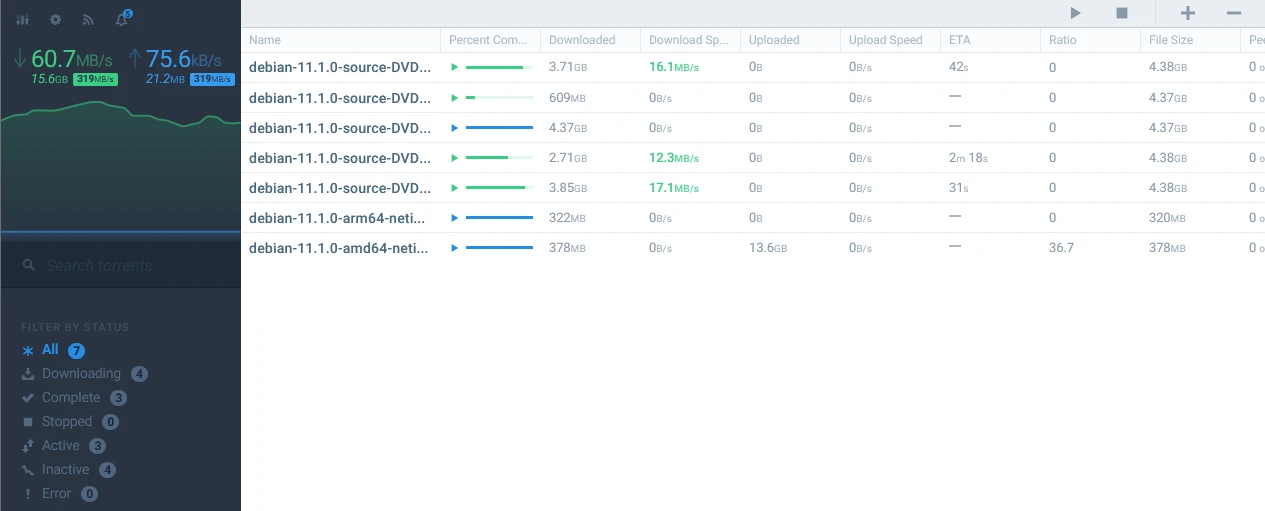Open the RSS feeds icon

88,19
